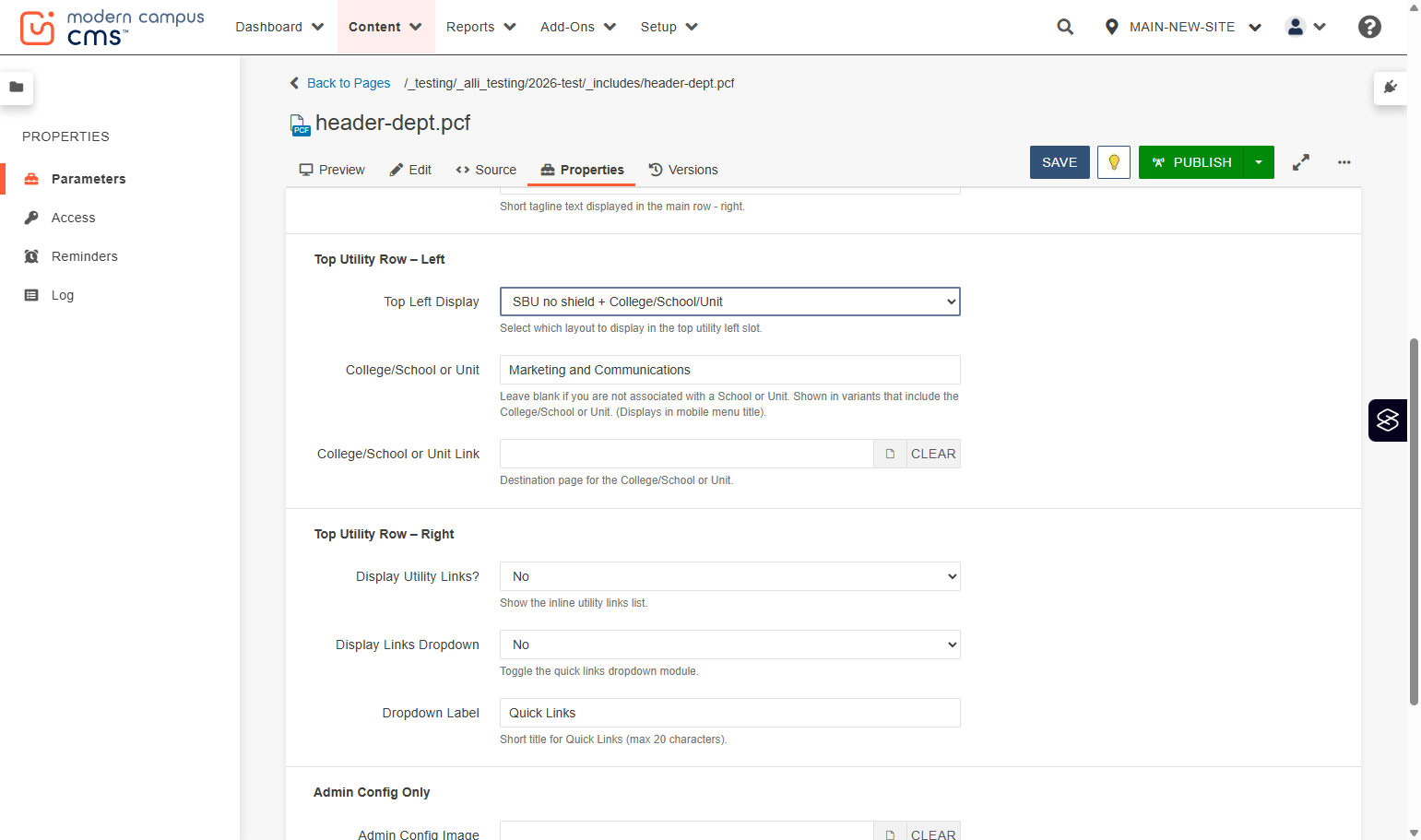The width and height of the screenshot is (1421, 840).
Task: Open the more actions ellipsis menu
Action: (1344, 162)
